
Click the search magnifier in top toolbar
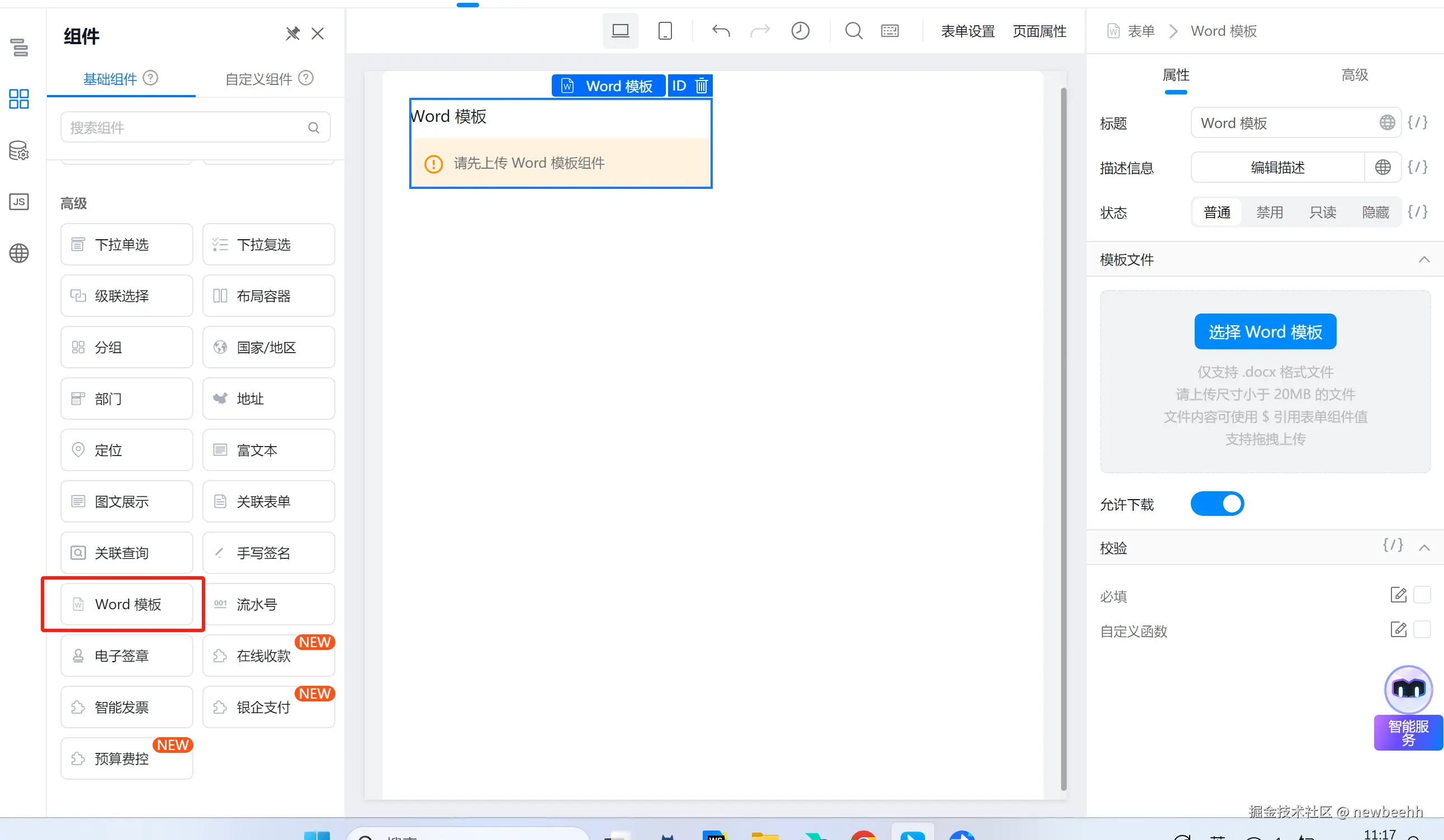click(x=853, y=31)
